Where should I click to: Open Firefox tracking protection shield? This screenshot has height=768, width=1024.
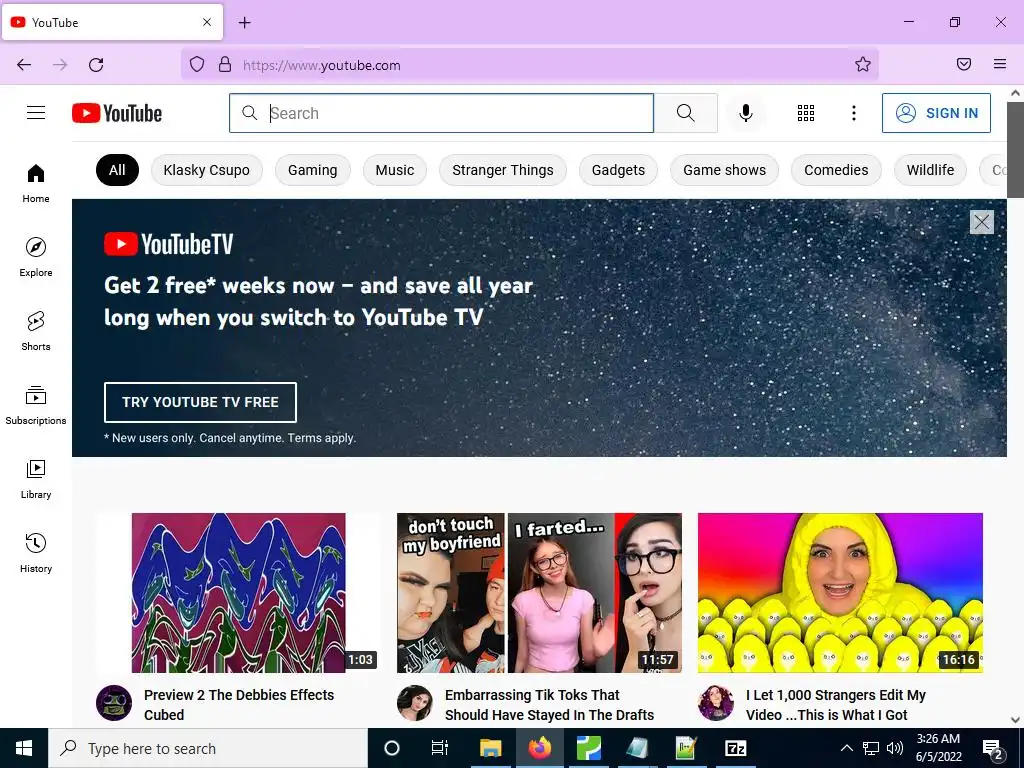[x=197, y=64]
